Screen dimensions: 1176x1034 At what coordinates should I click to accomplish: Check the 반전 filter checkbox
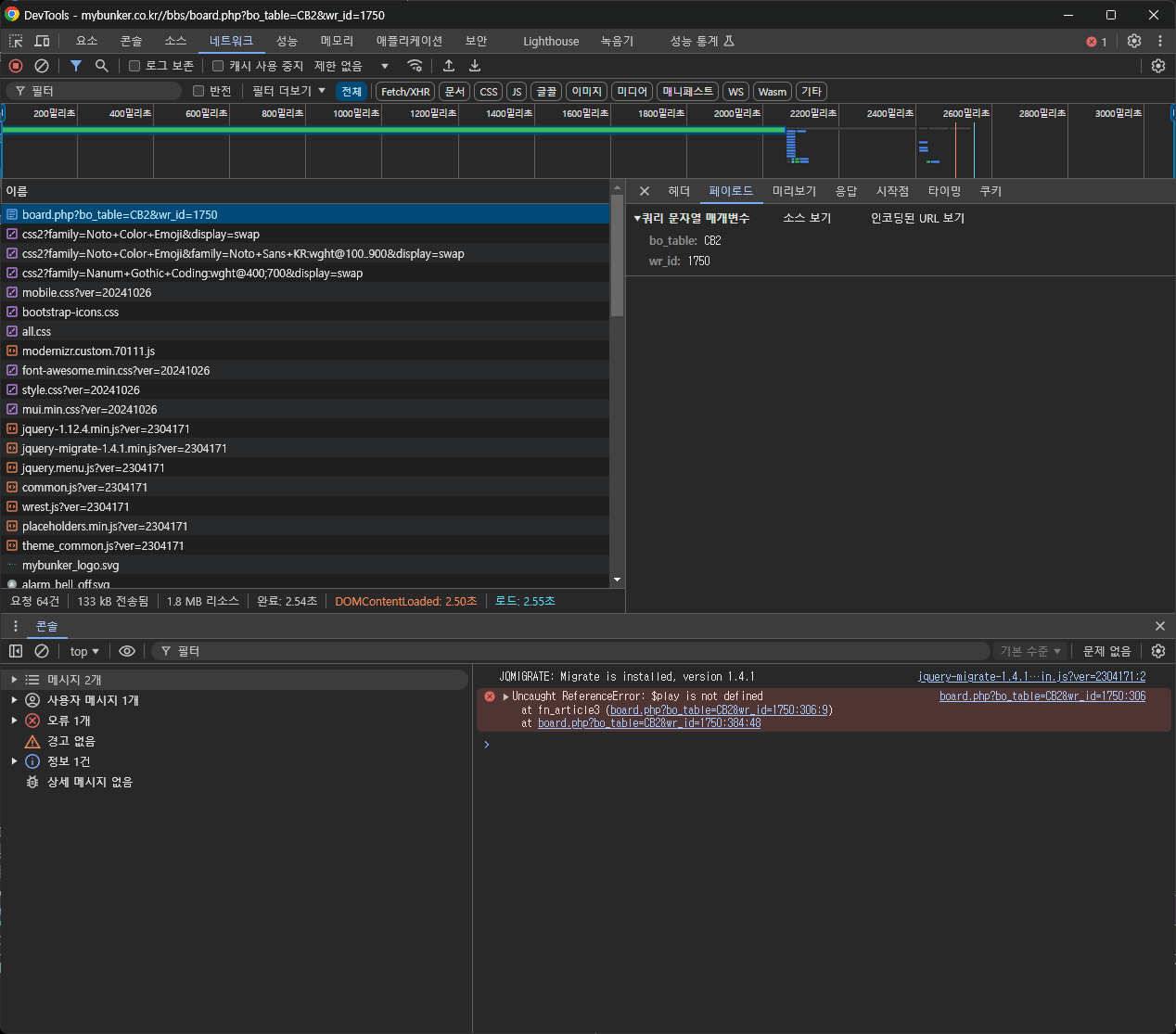click(x=198, y=91)
